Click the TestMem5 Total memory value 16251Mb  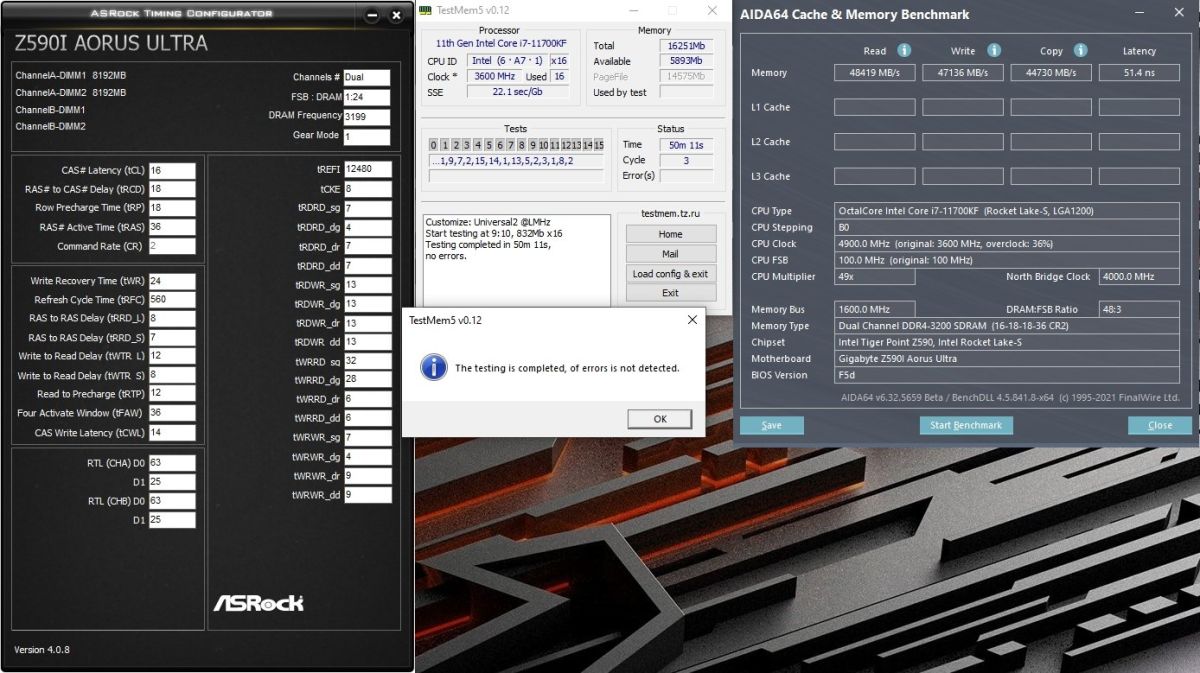pyautogui.click(x=686, y=46)
